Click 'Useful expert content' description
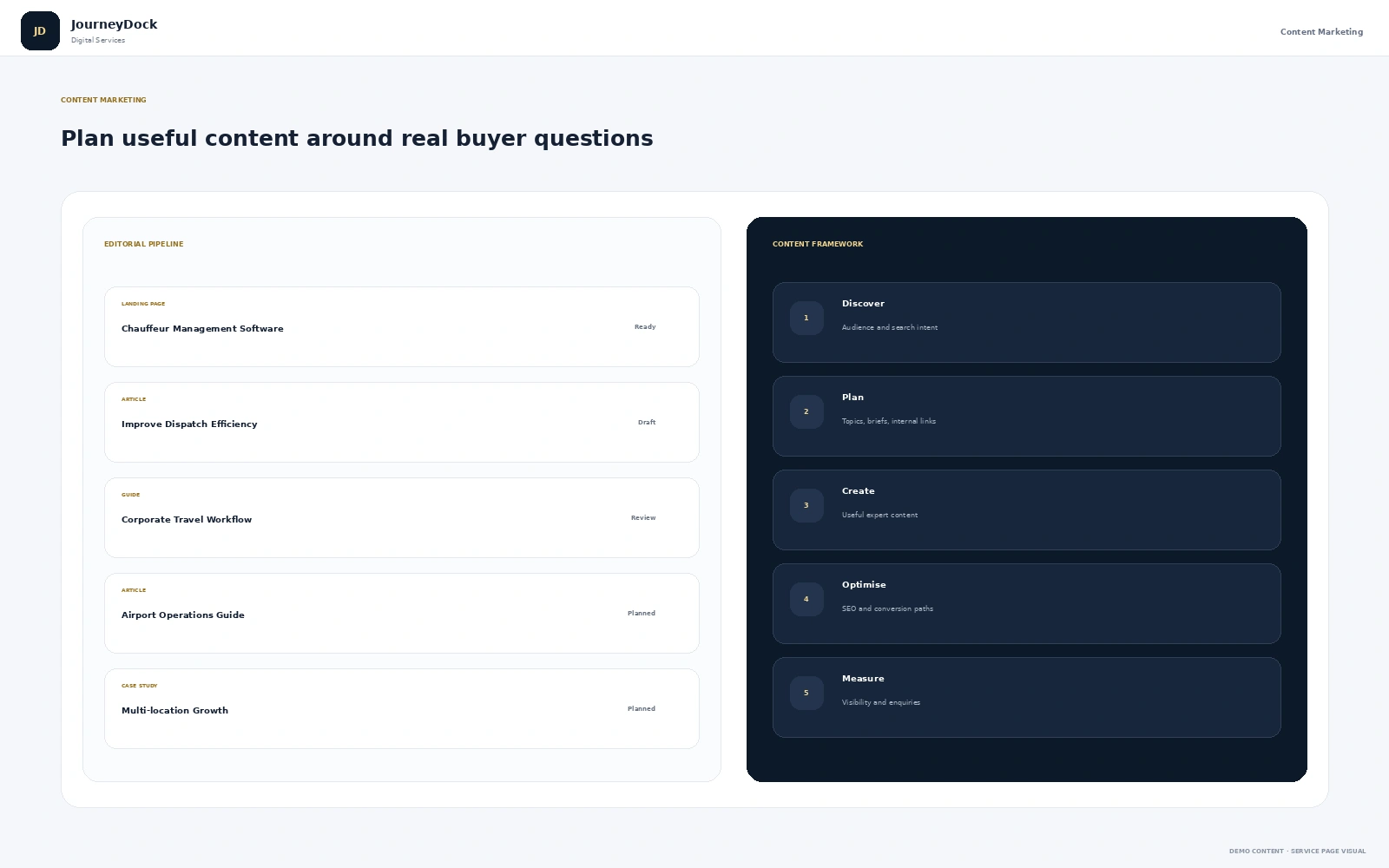 pyautogui.click(x=879, y=516)
